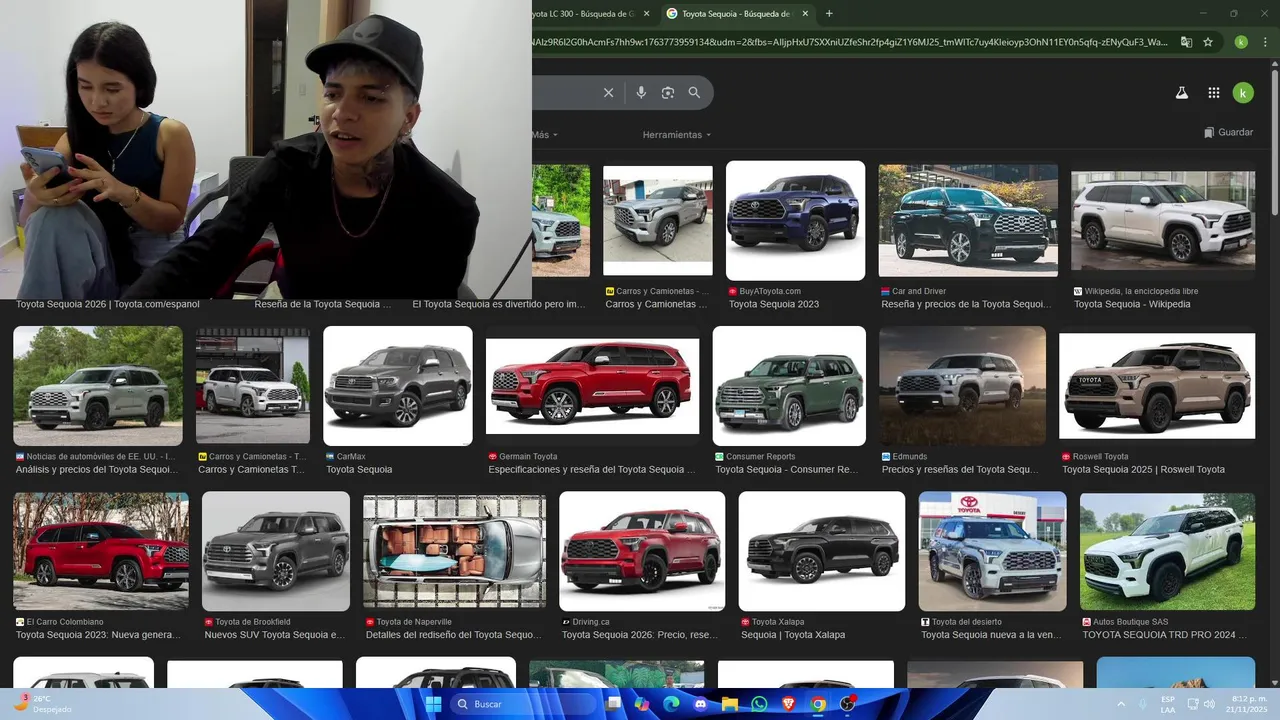This screenshot has width=1280, height=720.
Task: Bookmark this page with the star
Action: click(x=1208, y=42)
